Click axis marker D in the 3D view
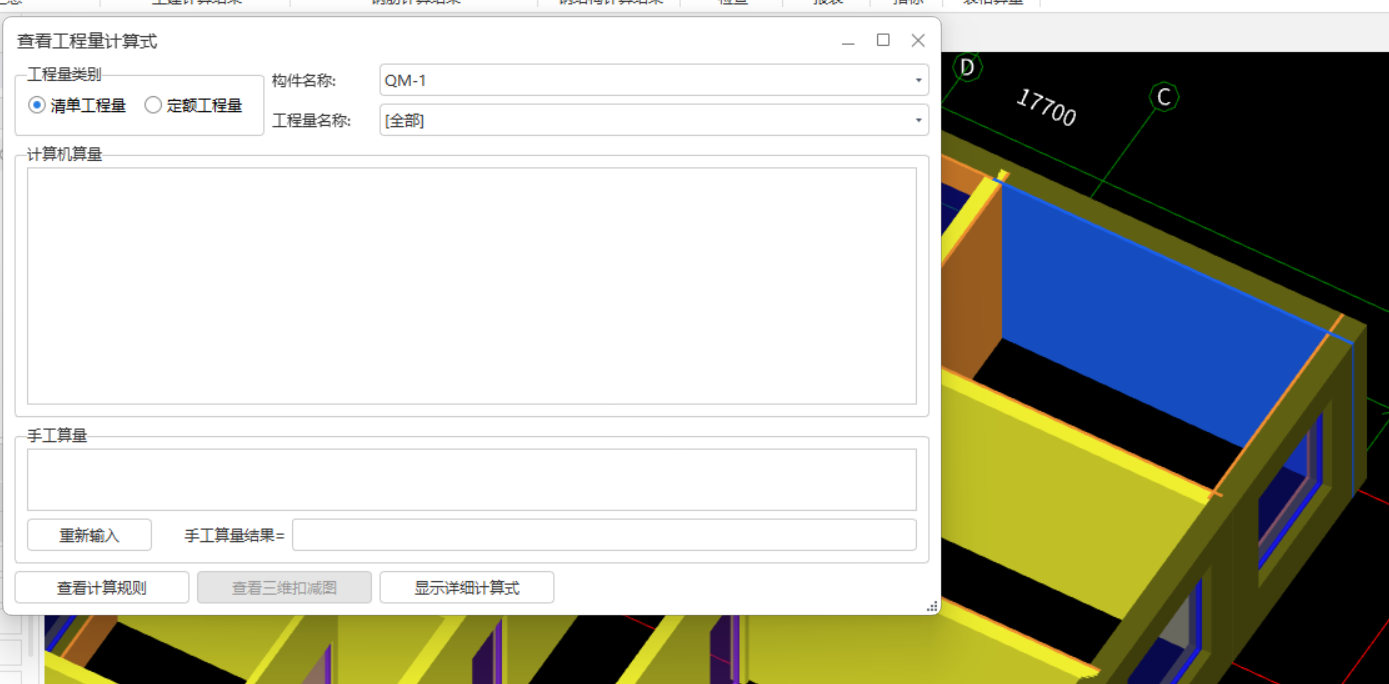Screen dimensions: 1389x684 click(x=967, y=67)
